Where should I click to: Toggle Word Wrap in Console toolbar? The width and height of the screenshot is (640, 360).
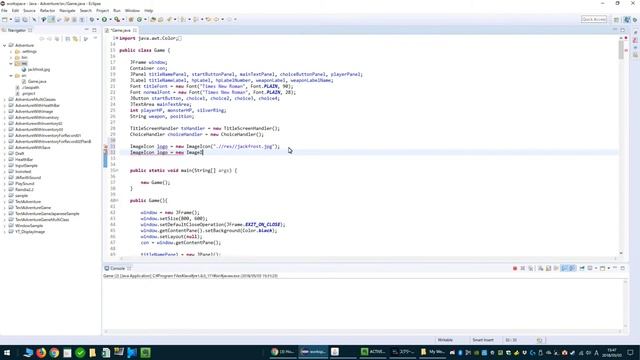coord(556,268)
